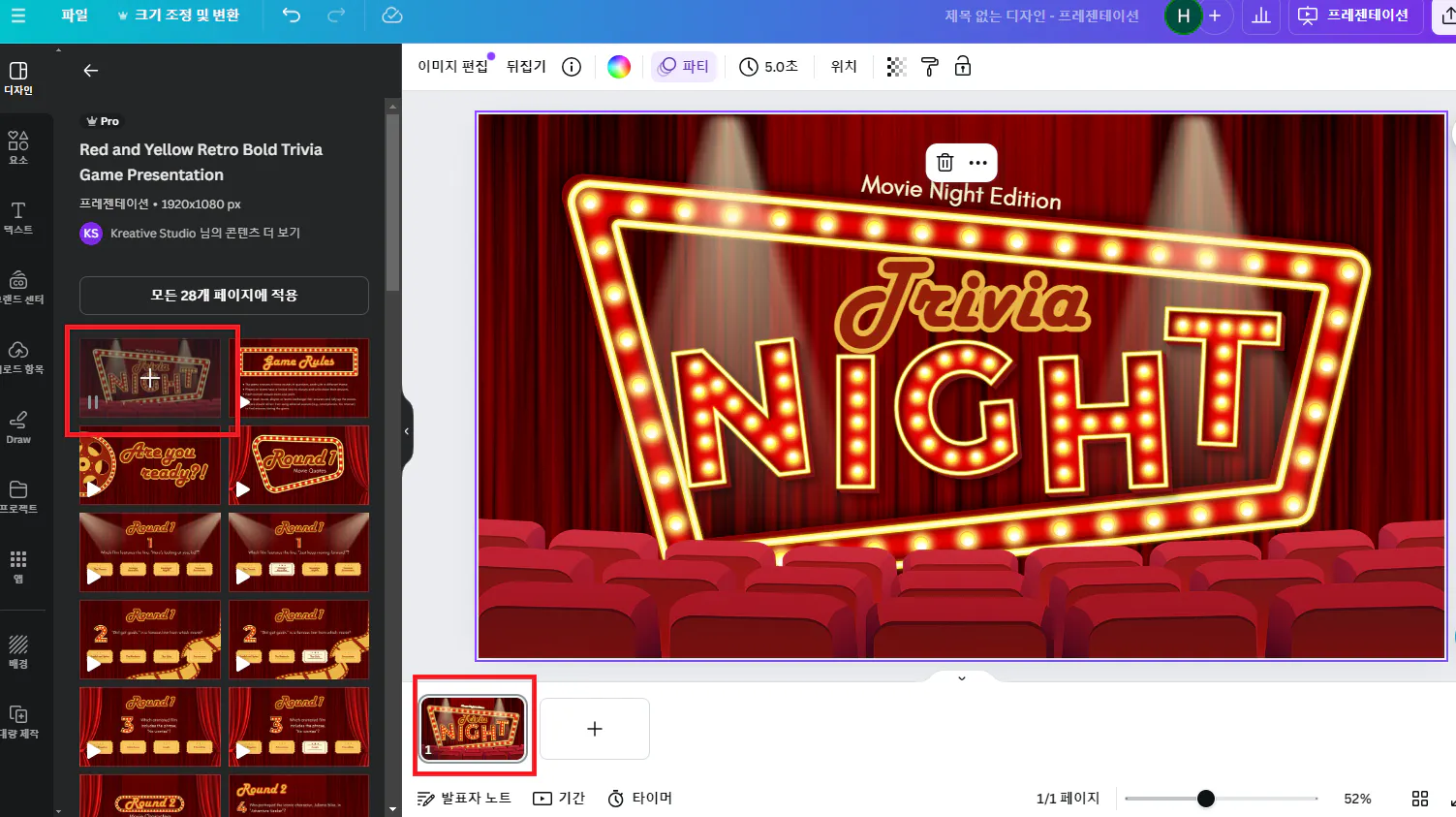Open the 기간 duration button
This screenshot has width=1456, height=817.
(x=559, y=799)
